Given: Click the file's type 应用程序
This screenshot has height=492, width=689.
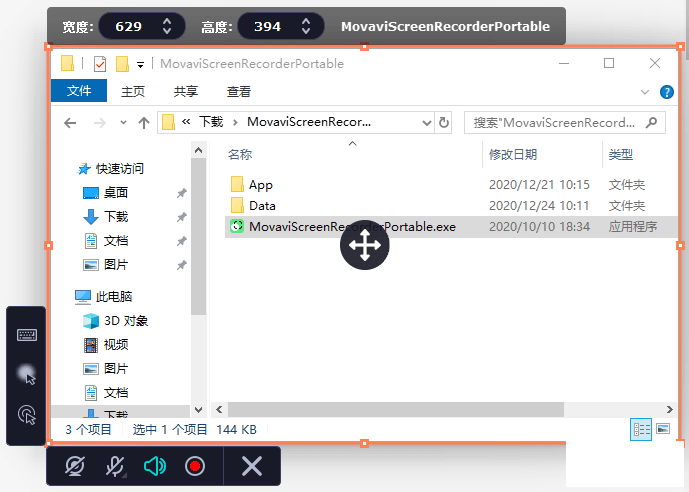Looking at the screenshot, I should click(633, 227).
